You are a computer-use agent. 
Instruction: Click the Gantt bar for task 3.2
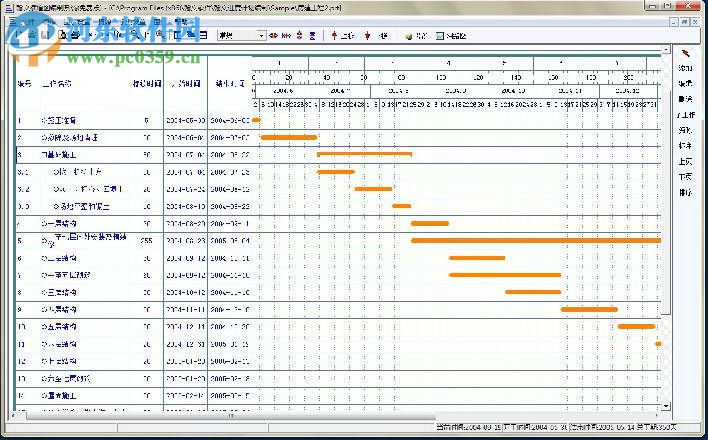[x=373, y=189]
